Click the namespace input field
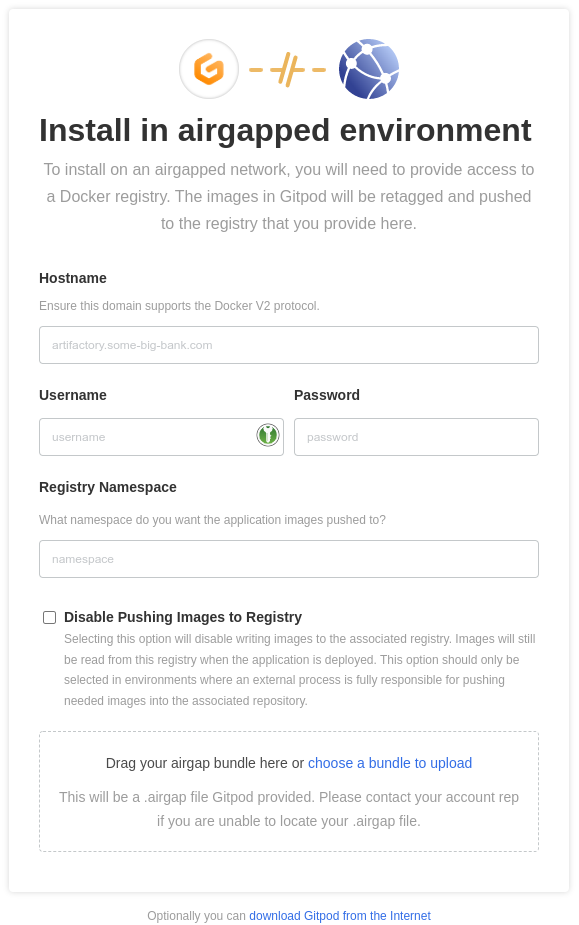The width and height of the screenshot is (579, 925). click(289, 559)
